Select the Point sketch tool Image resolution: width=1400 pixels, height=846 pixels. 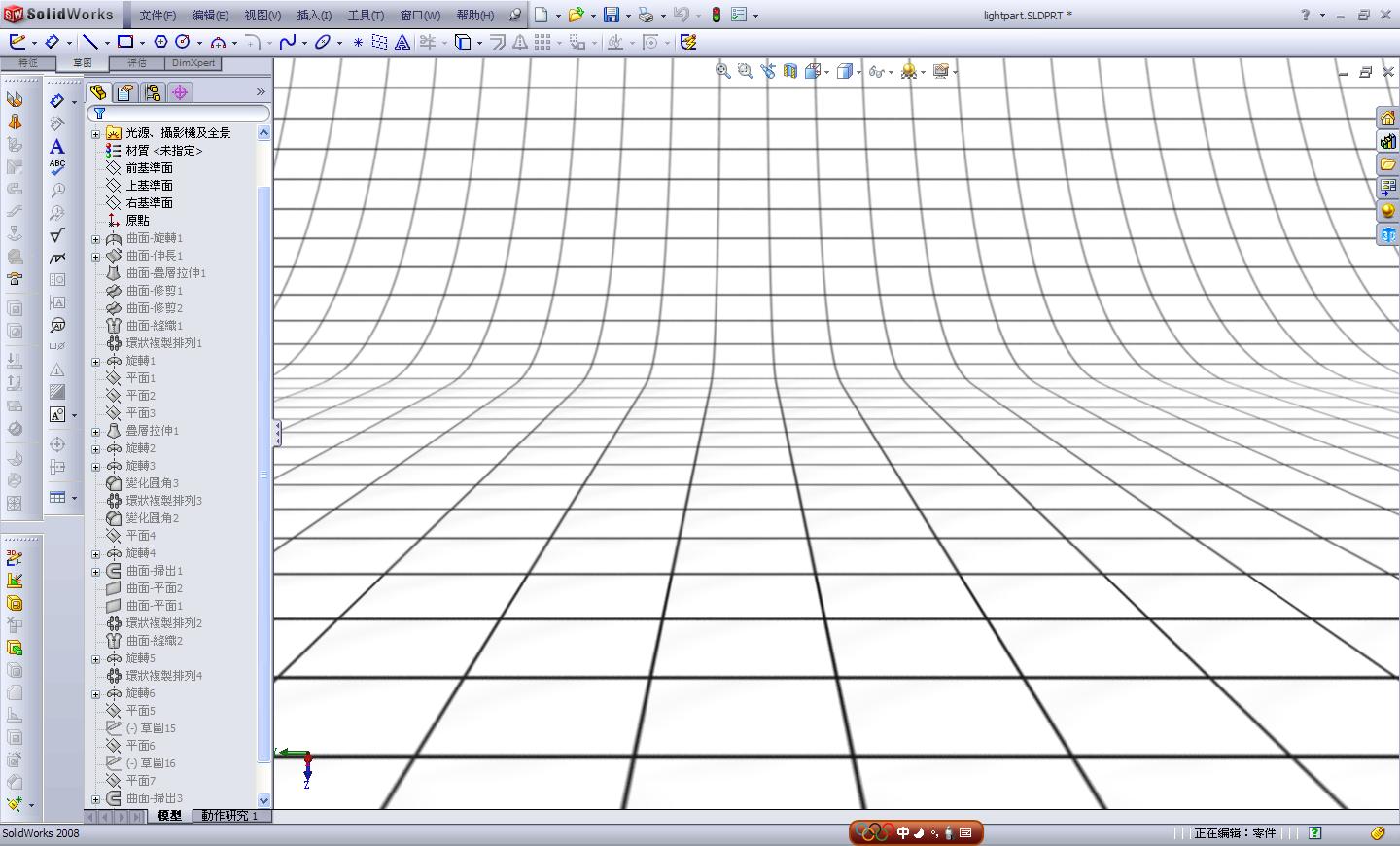coord(358,42)
